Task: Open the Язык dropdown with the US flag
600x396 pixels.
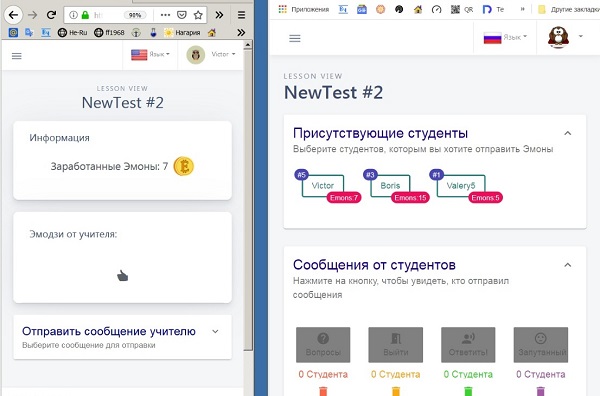Action: (150, 55)
